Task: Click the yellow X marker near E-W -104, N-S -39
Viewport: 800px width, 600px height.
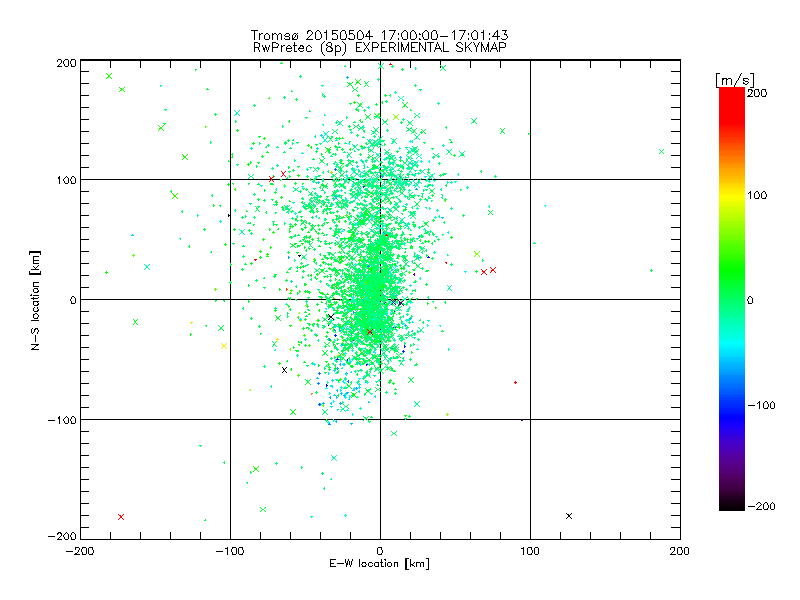Action: click(224, 346)
